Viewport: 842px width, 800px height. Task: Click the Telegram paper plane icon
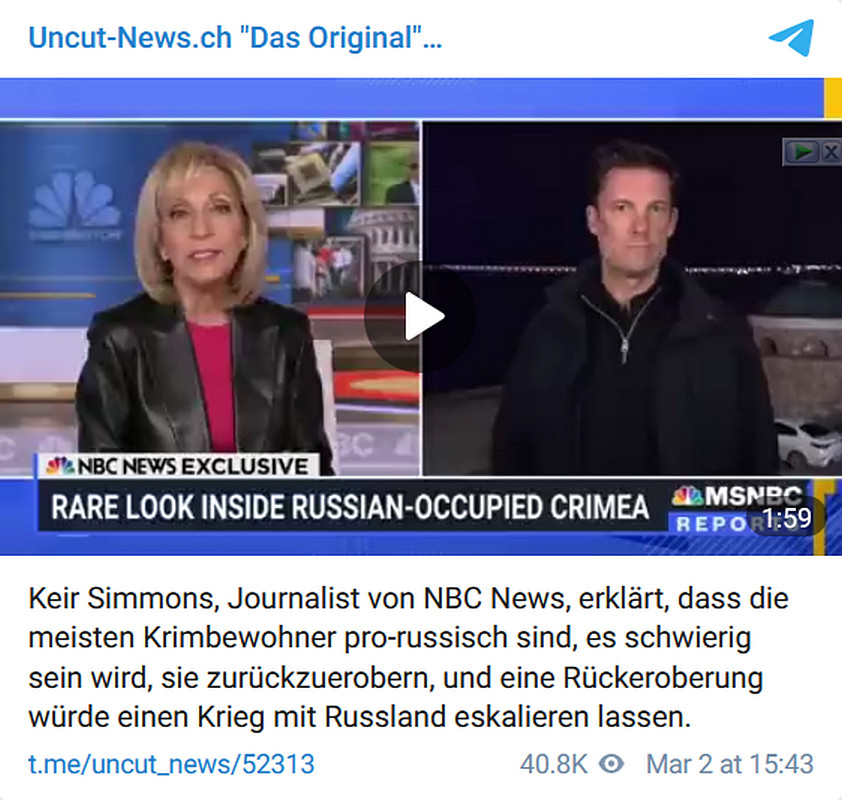click(792, 38)
